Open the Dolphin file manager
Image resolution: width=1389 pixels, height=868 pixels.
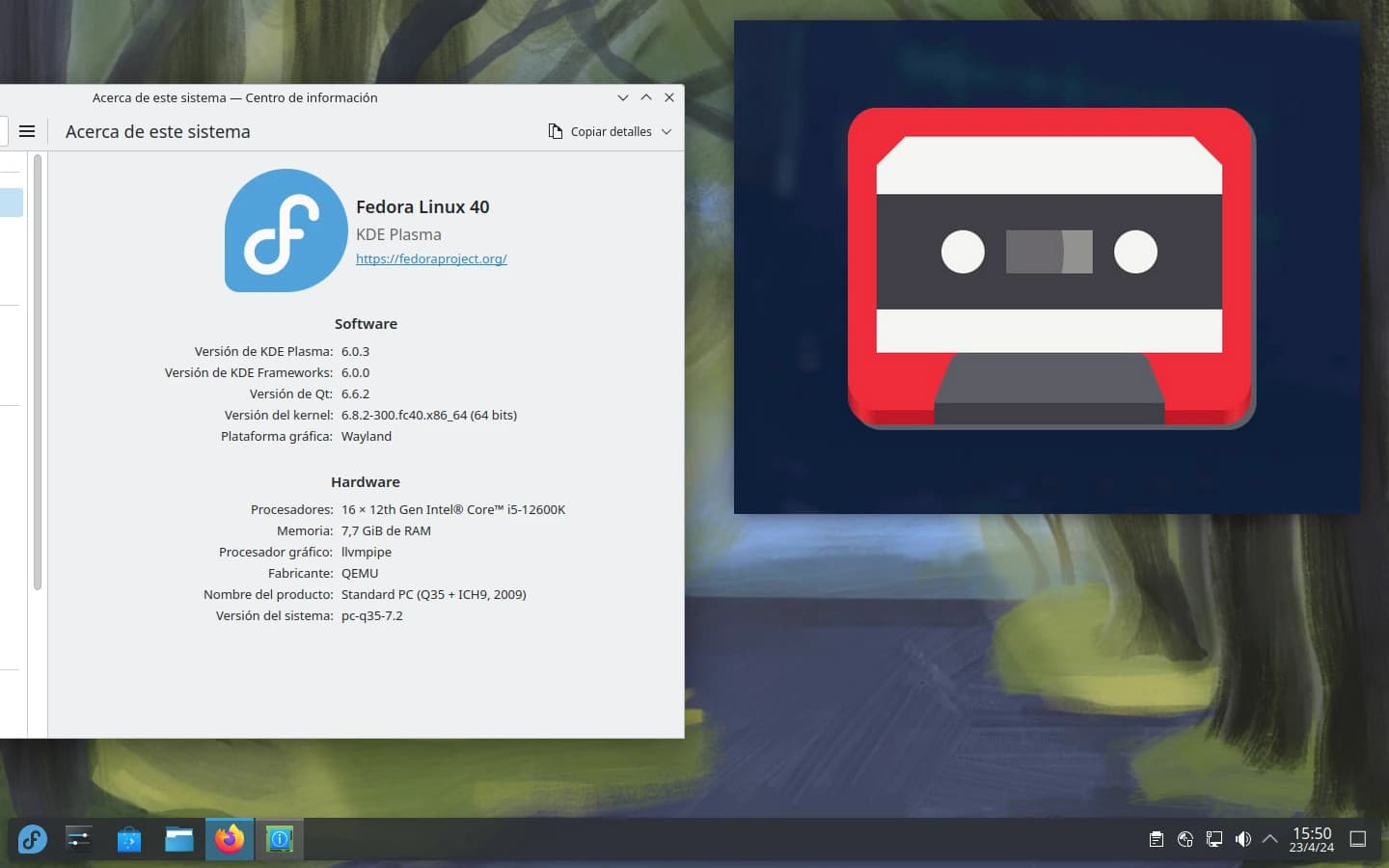tap(179, 839)
